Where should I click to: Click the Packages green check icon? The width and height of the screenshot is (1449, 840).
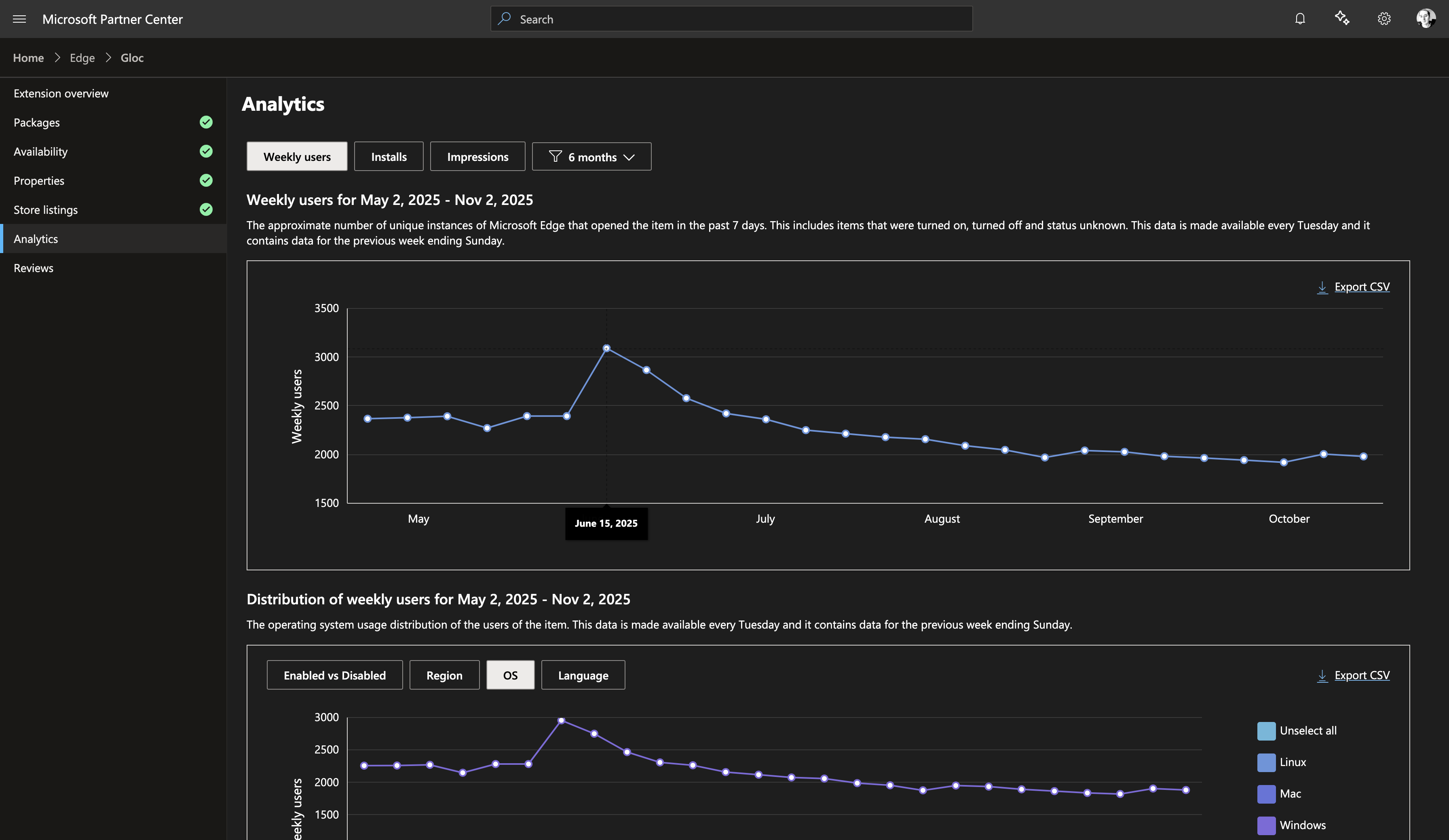206,122
